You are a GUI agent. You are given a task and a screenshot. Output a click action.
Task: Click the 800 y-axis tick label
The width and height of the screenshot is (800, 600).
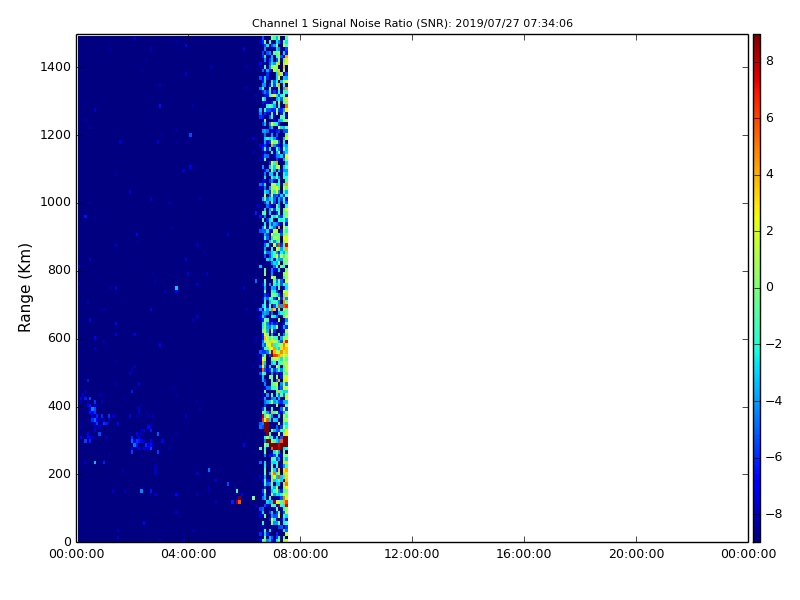tap(59, 270)
